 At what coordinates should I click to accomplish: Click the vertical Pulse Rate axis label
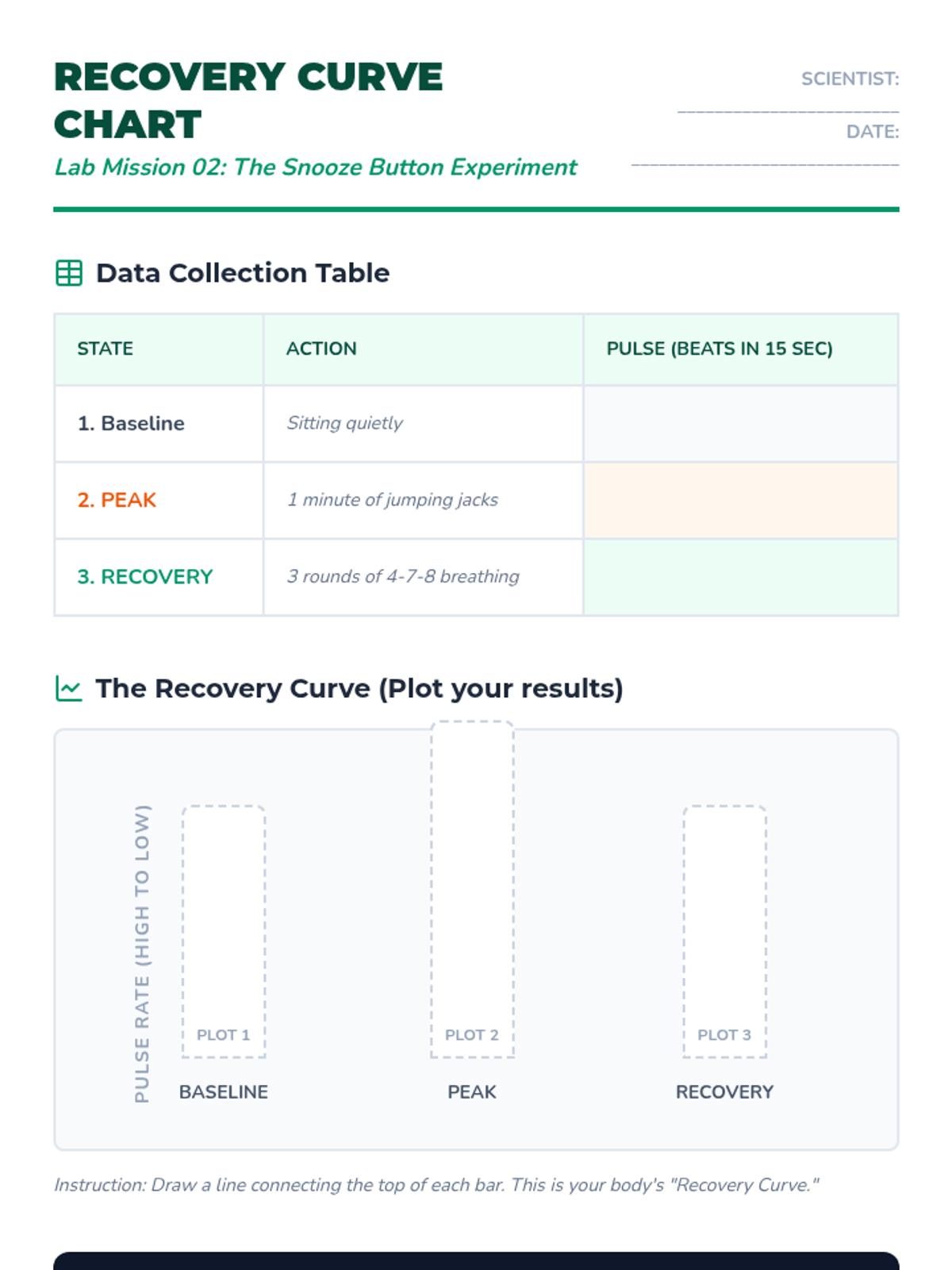point(142,953)
